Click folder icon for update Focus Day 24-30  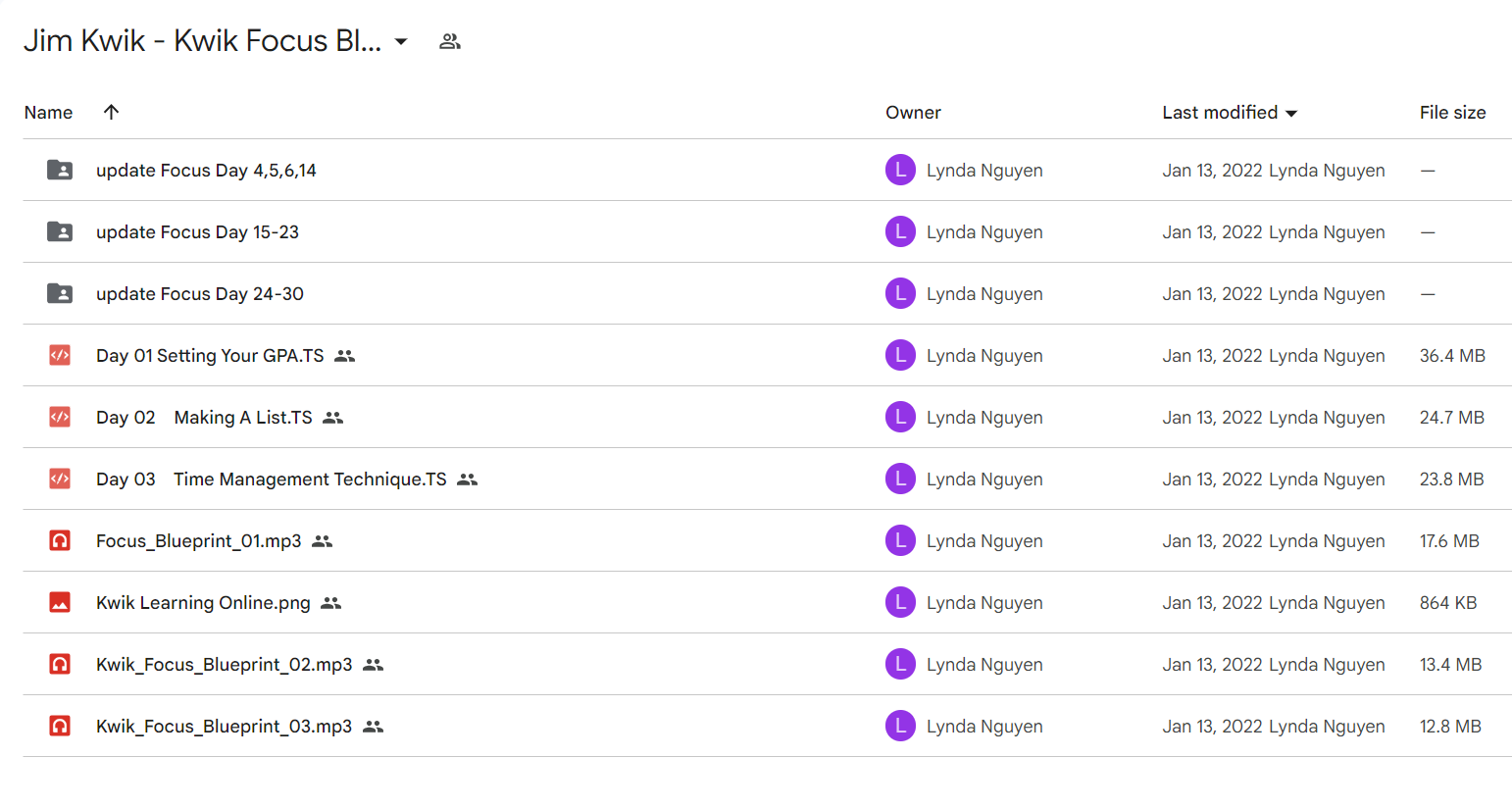60,293
